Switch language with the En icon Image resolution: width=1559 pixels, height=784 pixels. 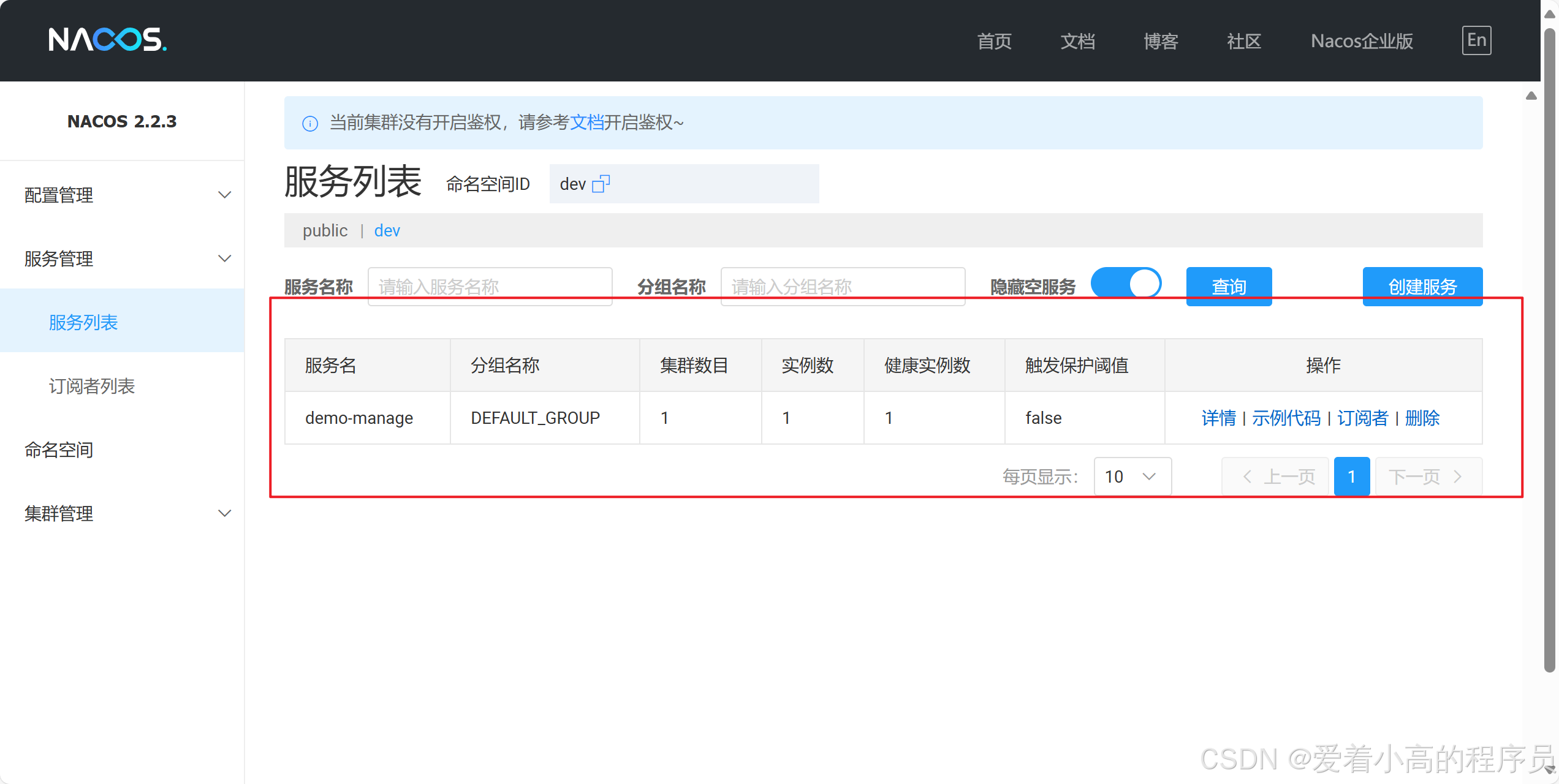(1476, 40)
